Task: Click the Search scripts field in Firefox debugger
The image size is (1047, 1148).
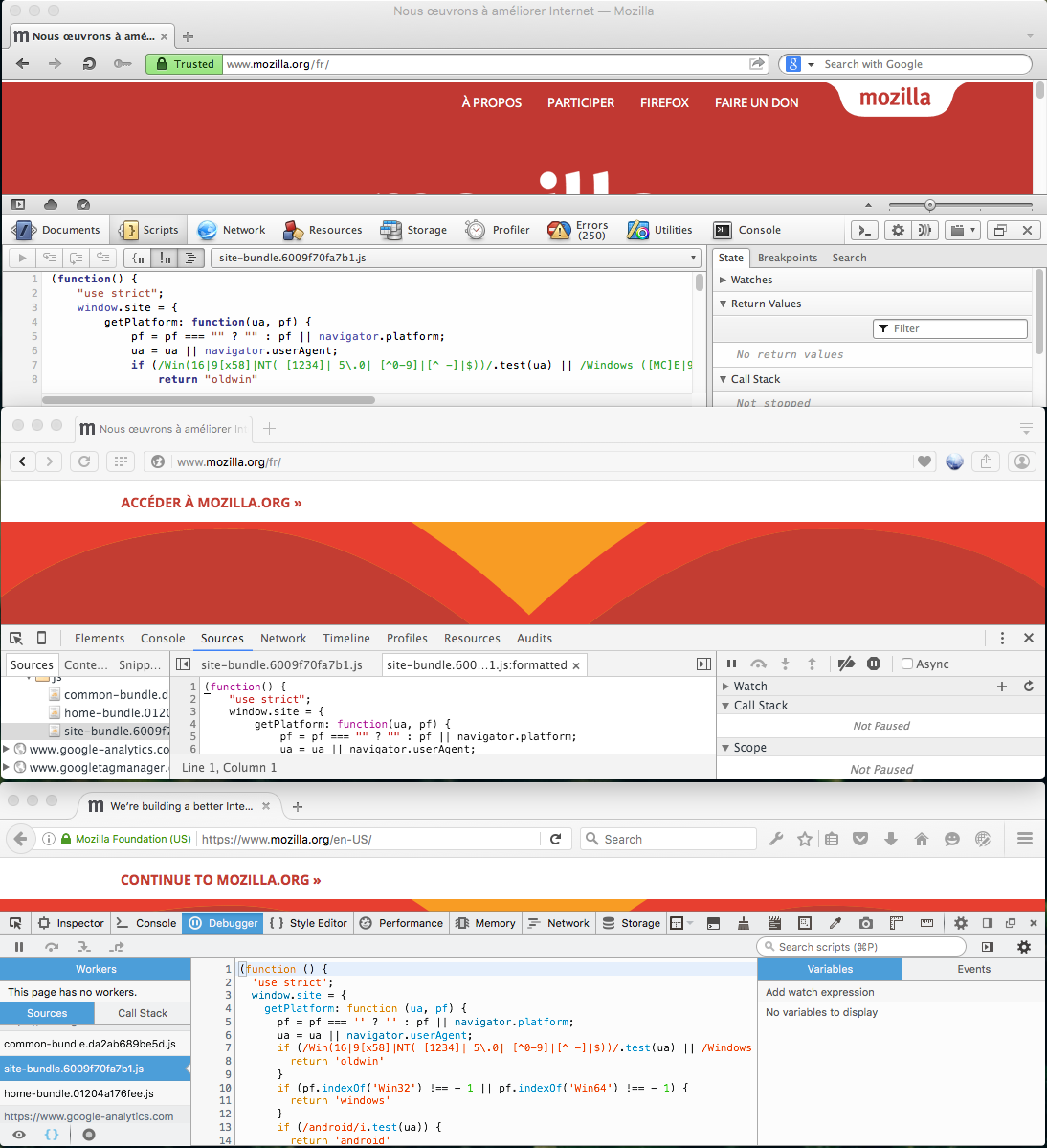Action: pyautogui.click(x=861, y=947)
